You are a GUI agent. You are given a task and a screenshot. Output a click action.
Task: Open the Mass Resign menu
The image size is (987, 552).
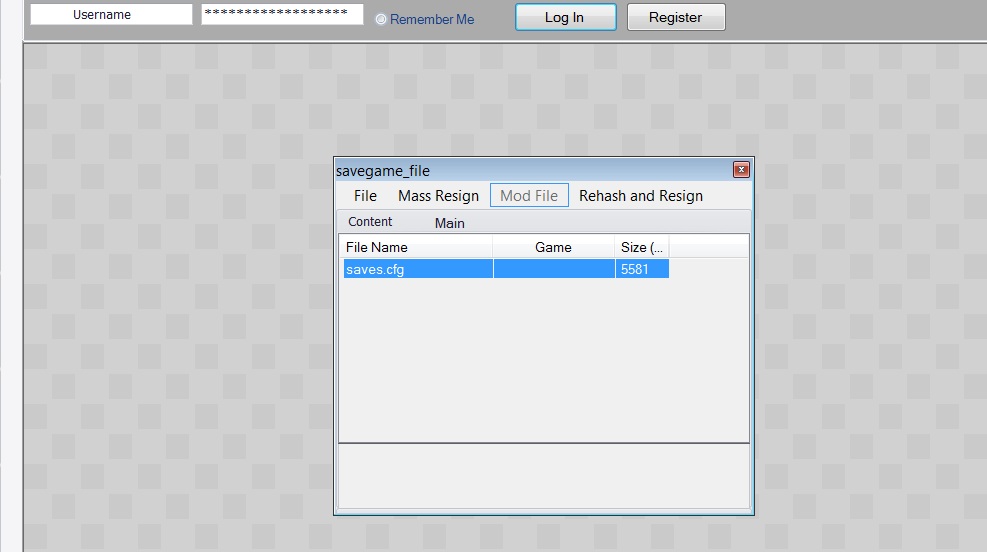click(x=438, y=196)
